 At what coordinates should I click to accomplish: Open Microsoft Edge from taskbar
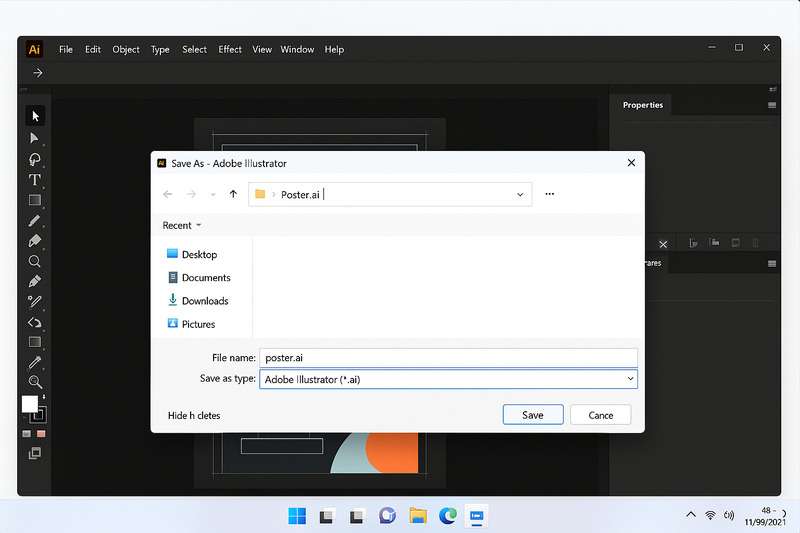tap(448, 516)
